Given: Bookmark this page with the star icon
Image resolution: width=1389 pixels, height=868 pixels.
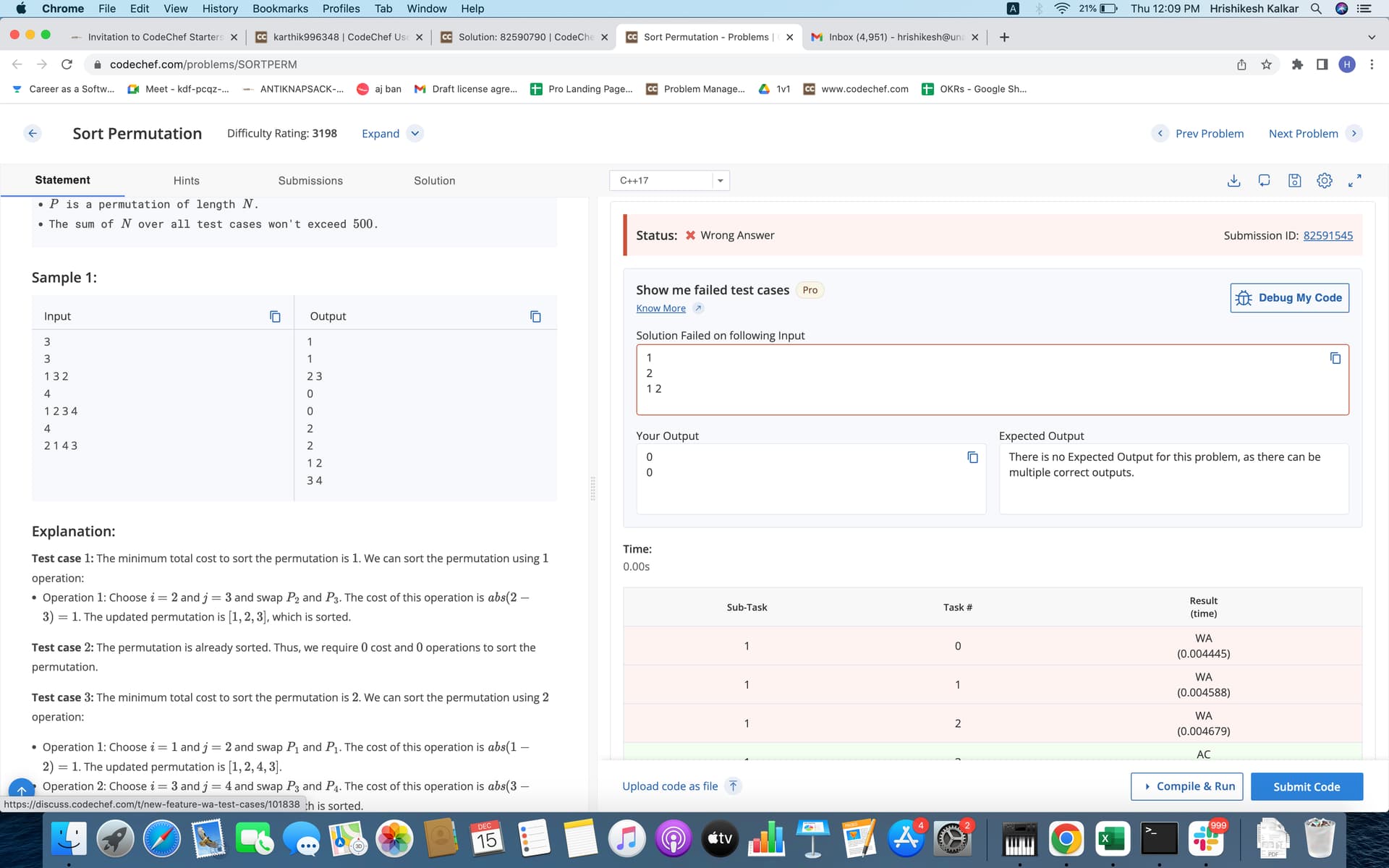Looking at the screenshot, I should tap(1266, 64).
